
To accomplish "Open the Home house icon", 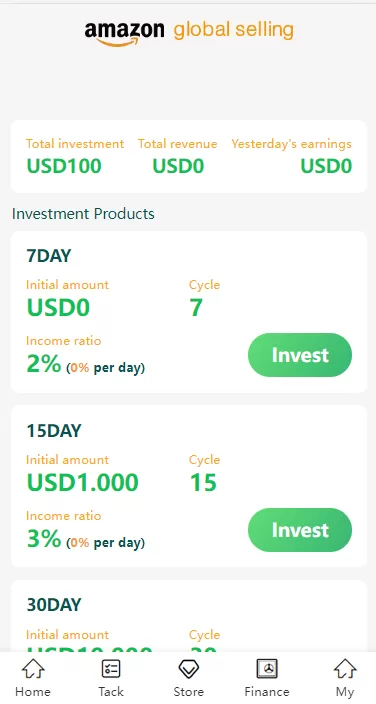I will coord(33,669).
